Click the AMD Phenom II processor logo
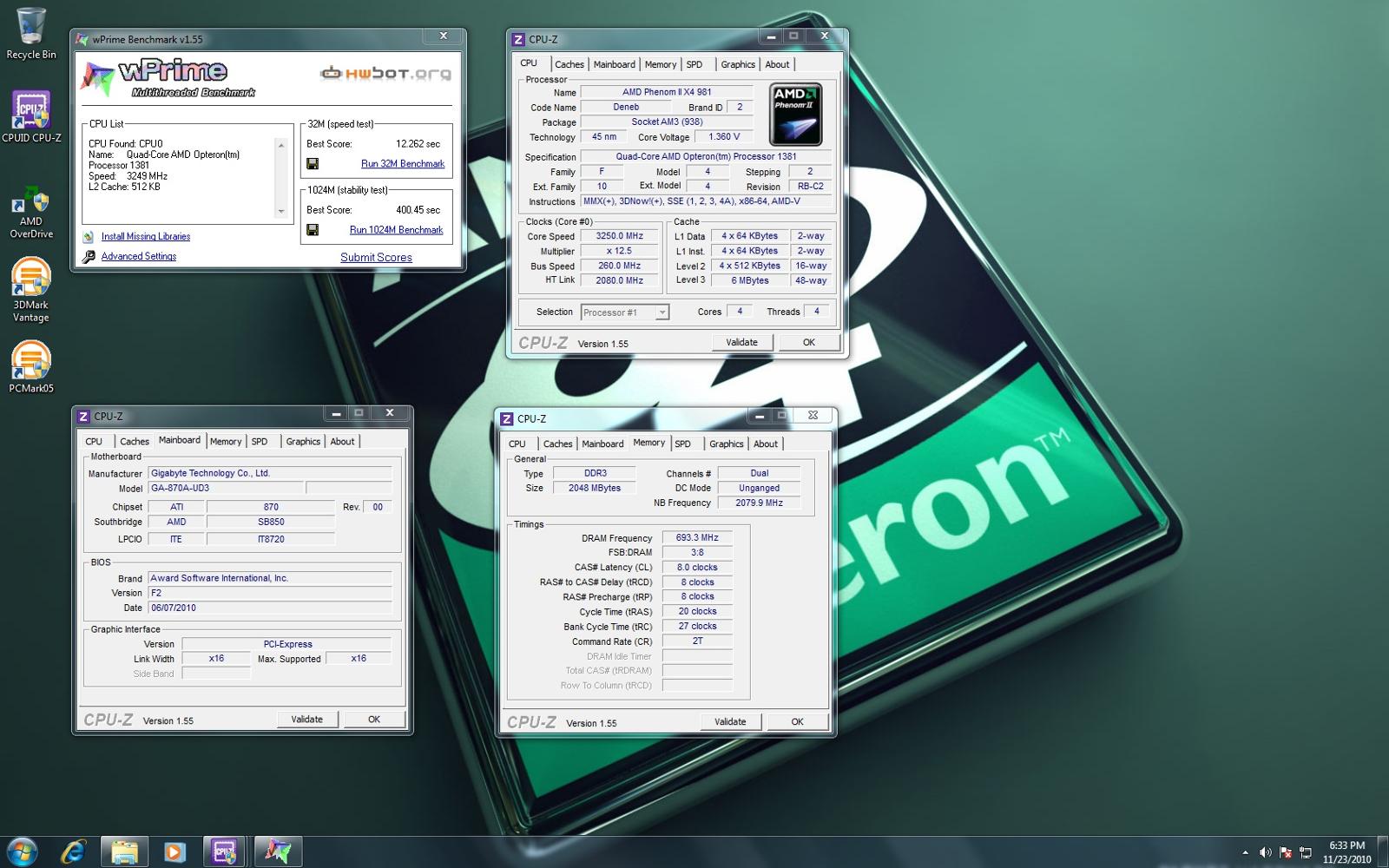Viewport: 1389px width, 868px height. (795, 115)
